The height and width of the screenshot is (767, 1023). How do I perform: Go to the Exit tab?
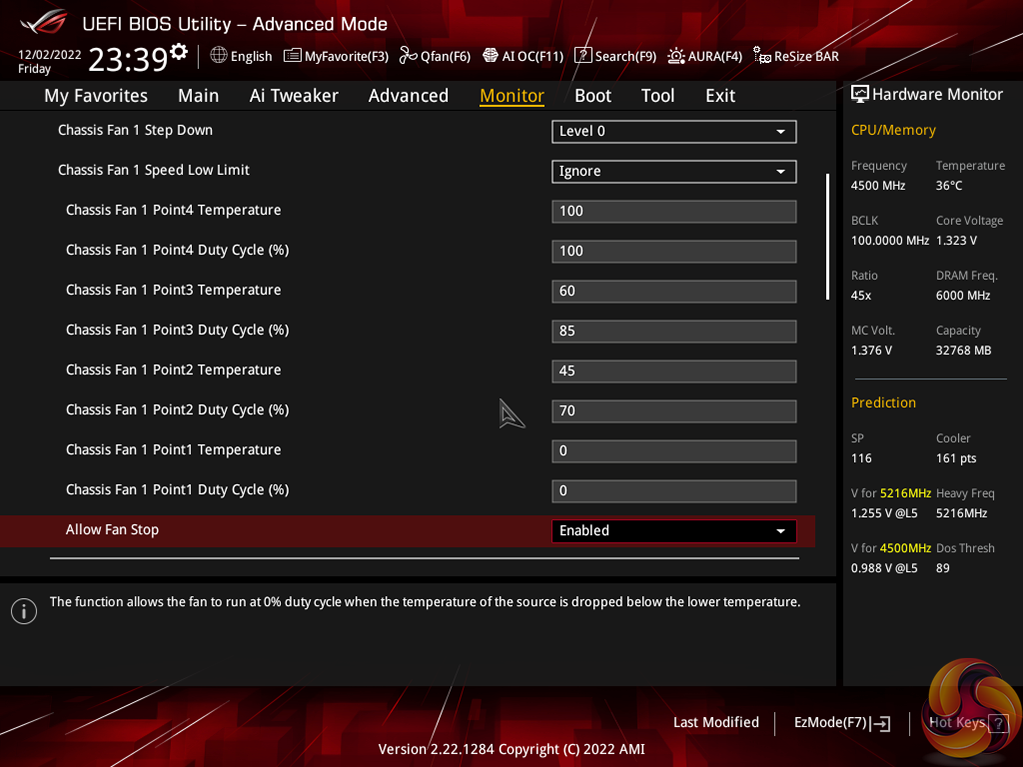[x=720, y=96]
